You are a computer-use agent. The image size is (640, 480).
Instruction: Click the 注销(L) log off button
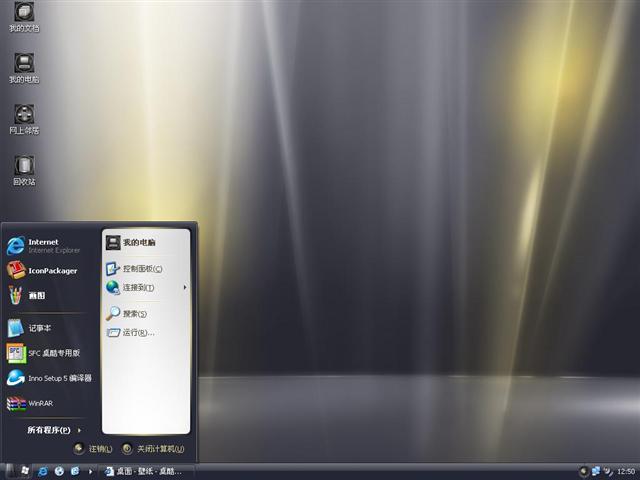pyautogui.click(x=93, y=449)
